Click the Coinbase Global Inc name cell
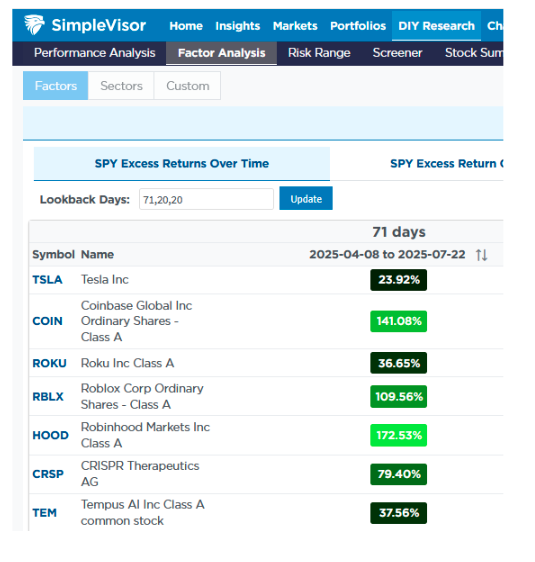535x562 pixels. tap(137, 321)
